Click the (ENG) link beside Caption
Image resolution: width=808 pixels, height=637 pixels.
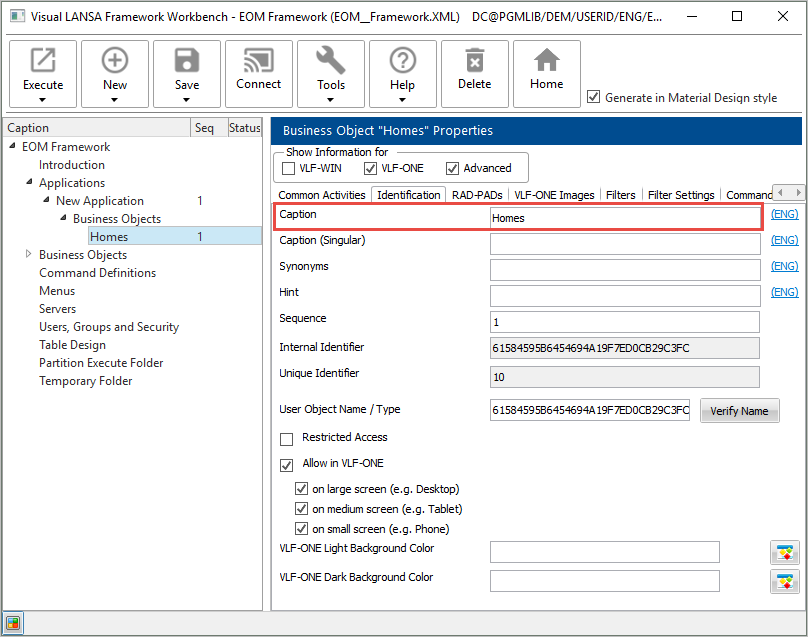[x=784, y=214]
